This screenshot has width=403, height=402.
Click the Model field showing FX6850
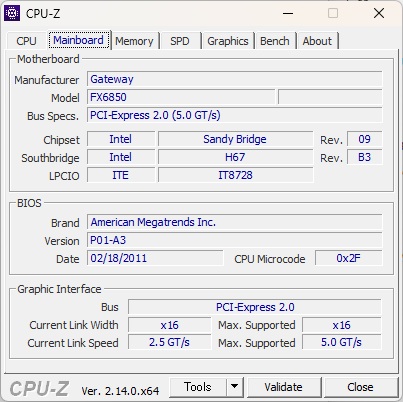181,97
